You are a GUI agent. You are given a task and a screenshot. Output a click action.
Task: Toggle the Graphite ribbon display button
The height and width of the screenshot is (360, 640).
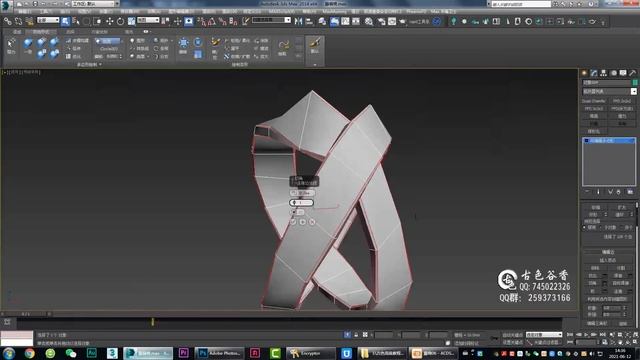click(x=334, y=21)
